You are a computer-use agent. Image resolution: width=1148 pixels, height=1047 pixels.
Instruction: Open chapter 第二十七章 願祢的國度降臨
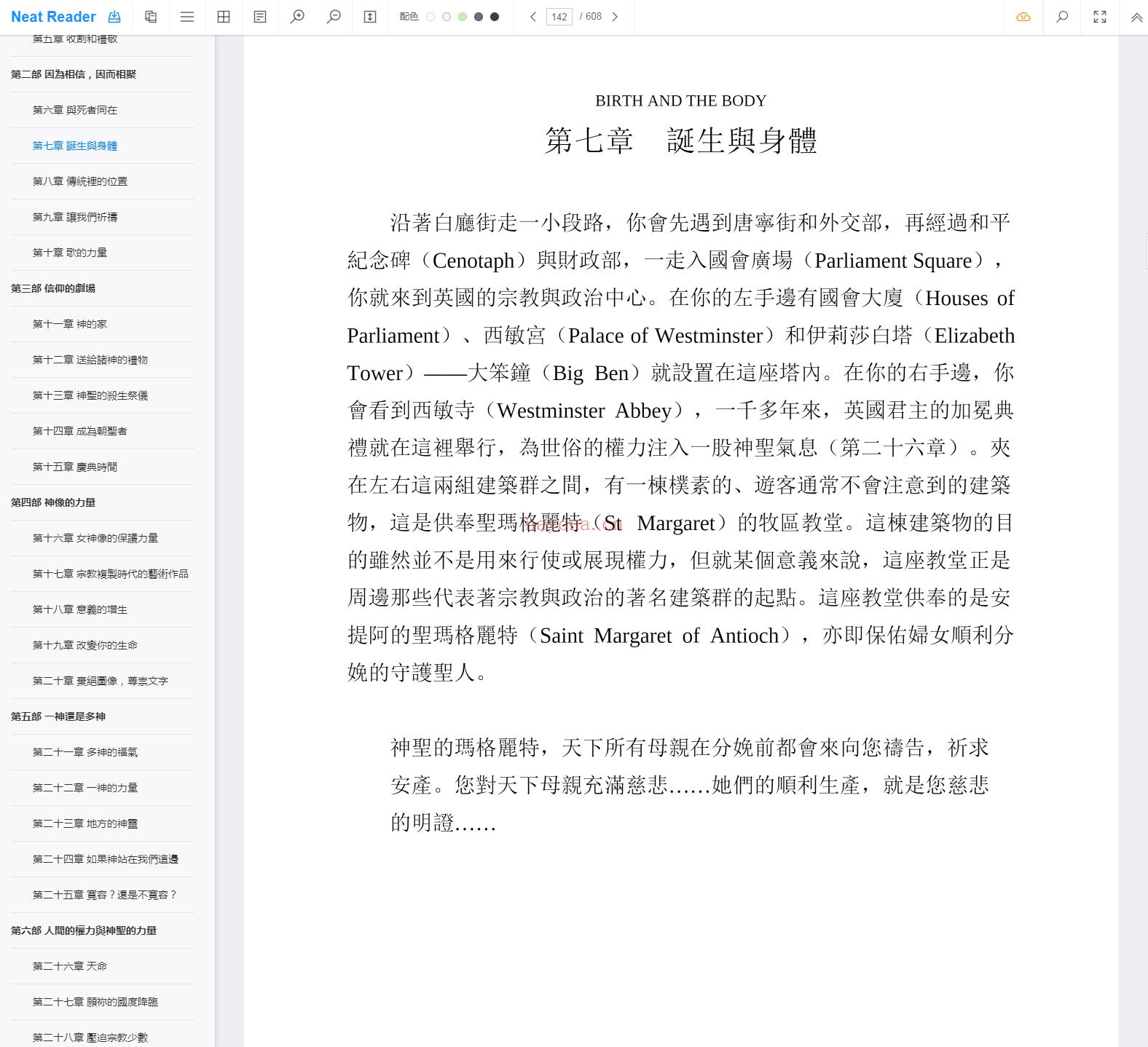[95, 1002]
